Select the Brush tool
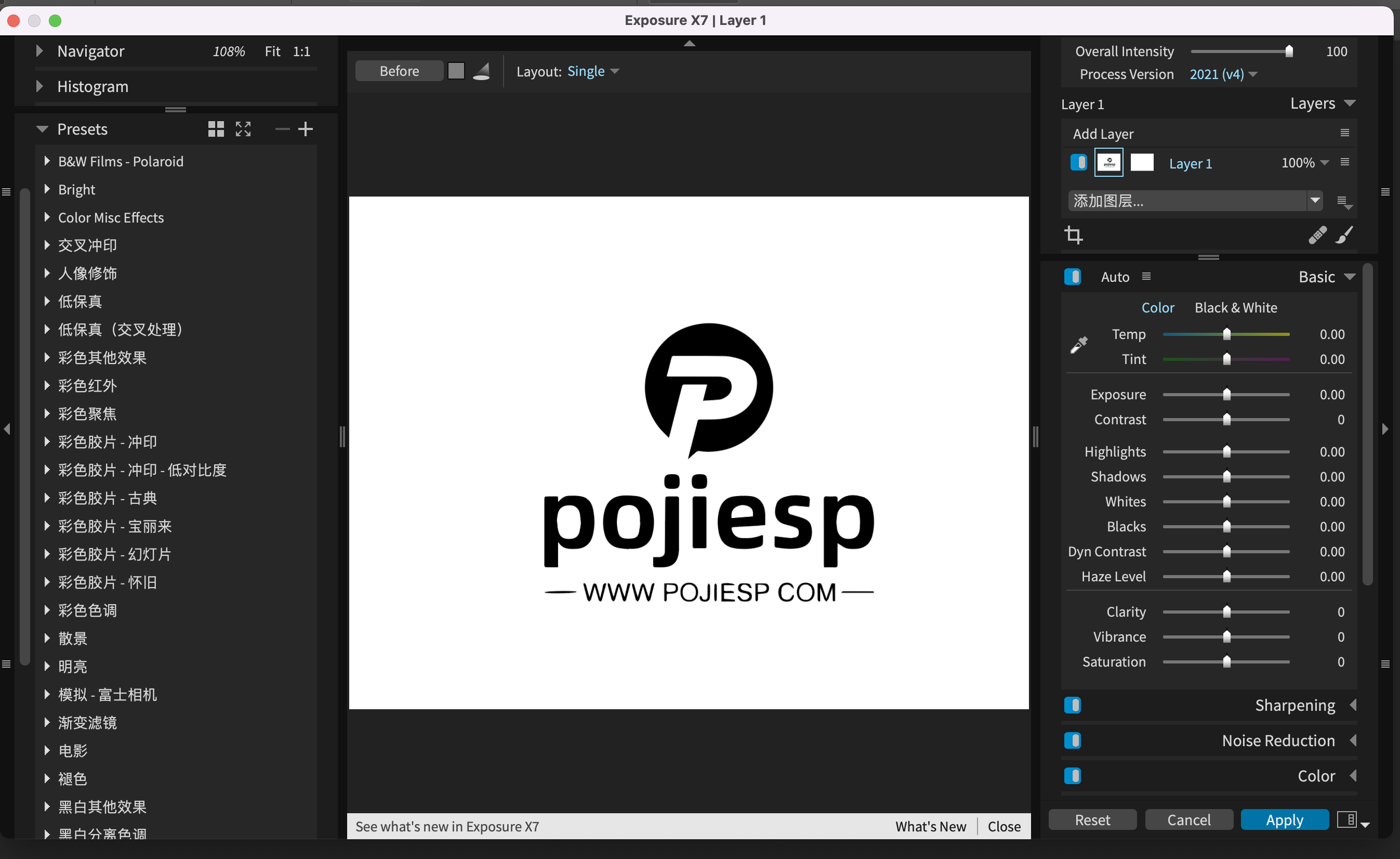The height and width of the screenshot is (859, 1400). pos(1345,235)
